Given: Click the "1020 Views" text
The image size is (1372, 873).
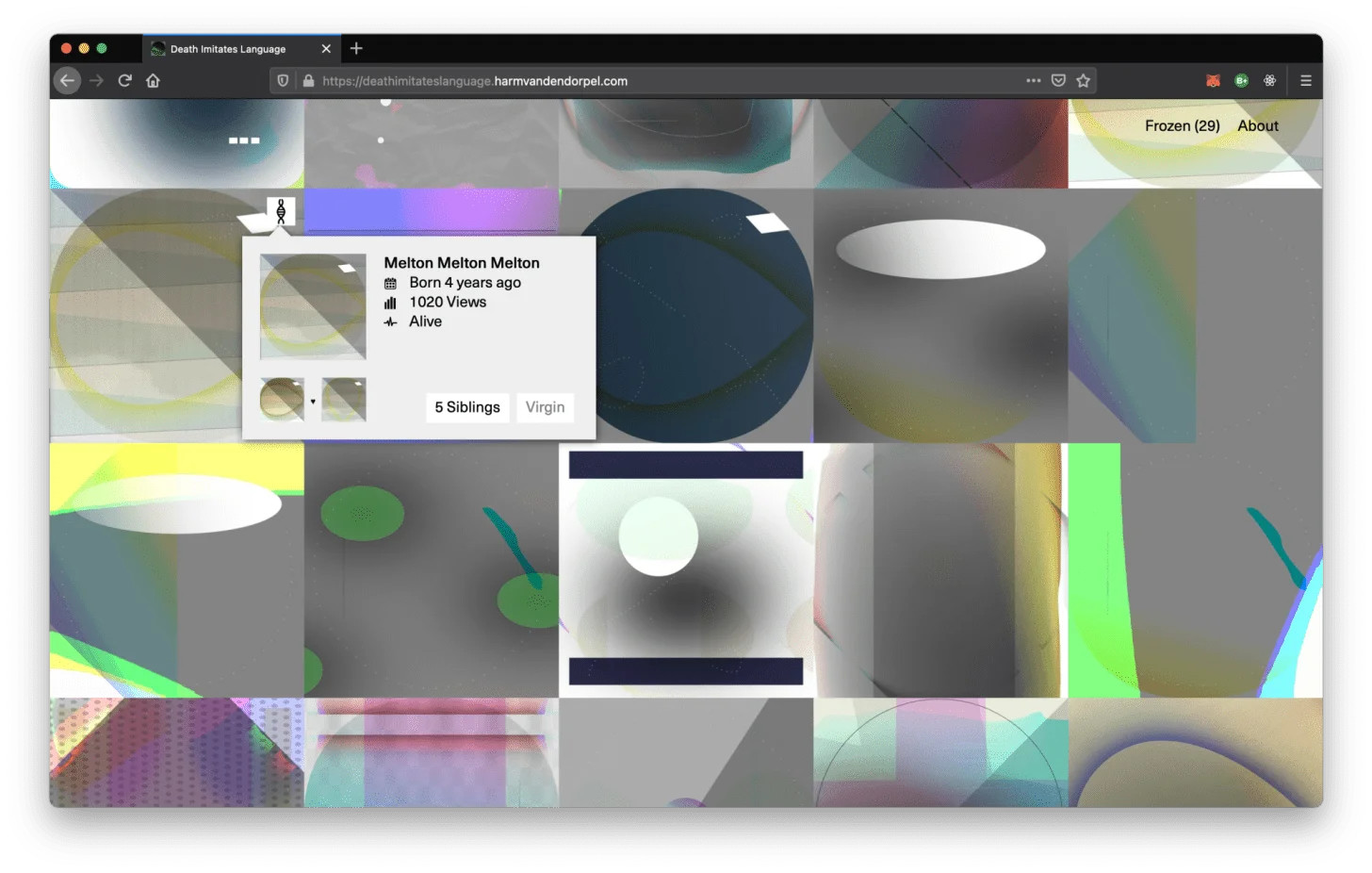Looking at the screenshot, I should 448,303.
